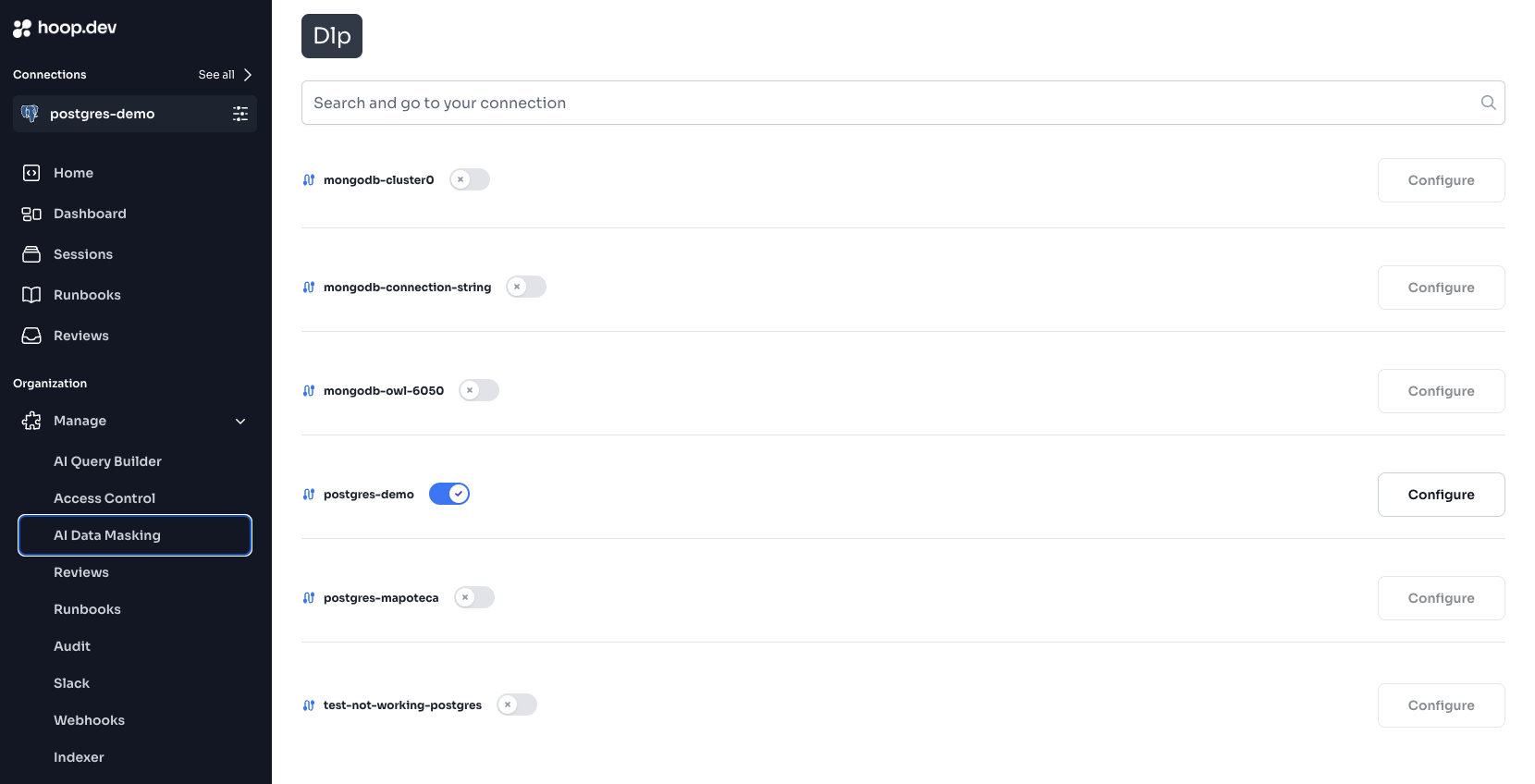Click the postgres elephant icon in connections
1535x784 pixels.
[x=30, y=114]
